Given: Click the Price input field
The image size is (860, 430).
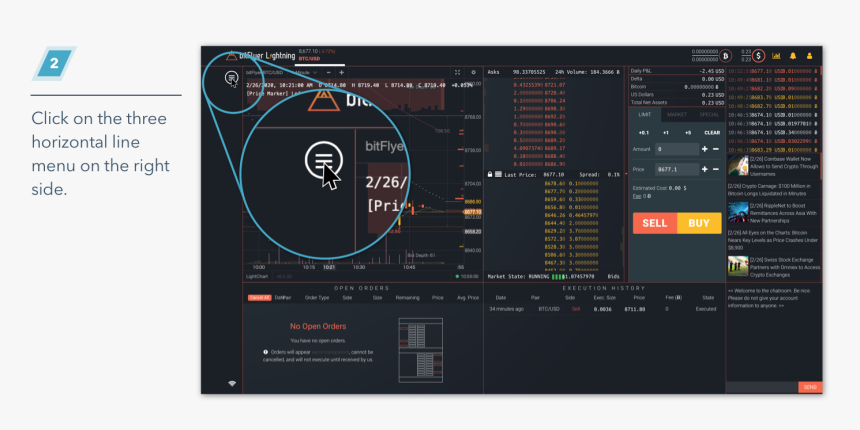Looking at the screenshot, I should coord(675,170).
